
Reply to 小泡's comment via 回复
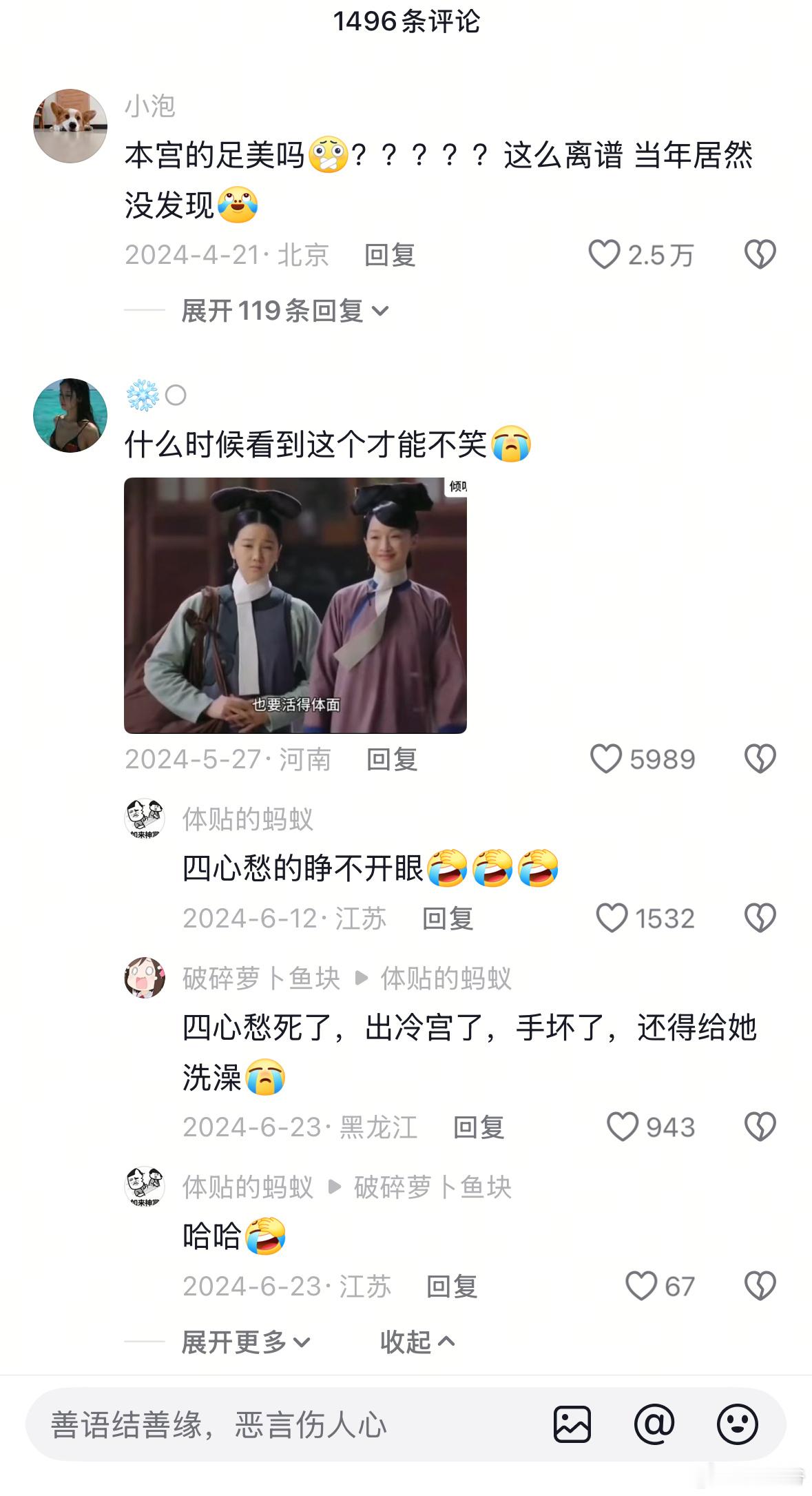390,255
